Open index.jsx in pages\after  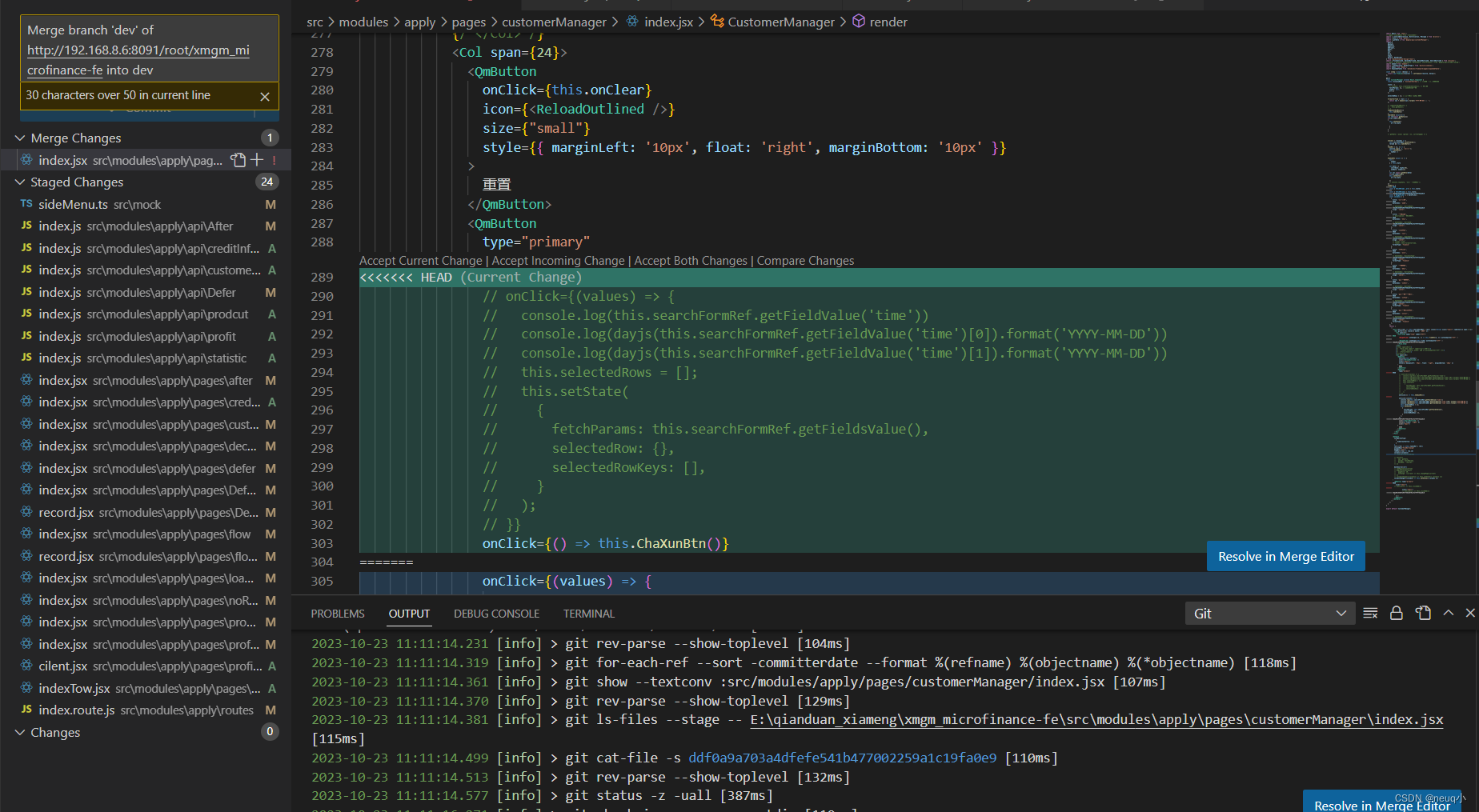tap(146, 380)
